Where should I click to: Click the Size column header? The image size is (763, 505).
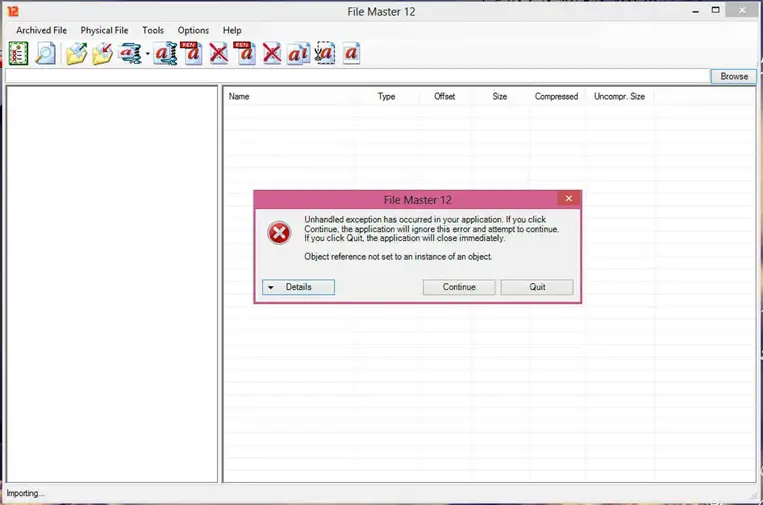[x=499, y=96]
